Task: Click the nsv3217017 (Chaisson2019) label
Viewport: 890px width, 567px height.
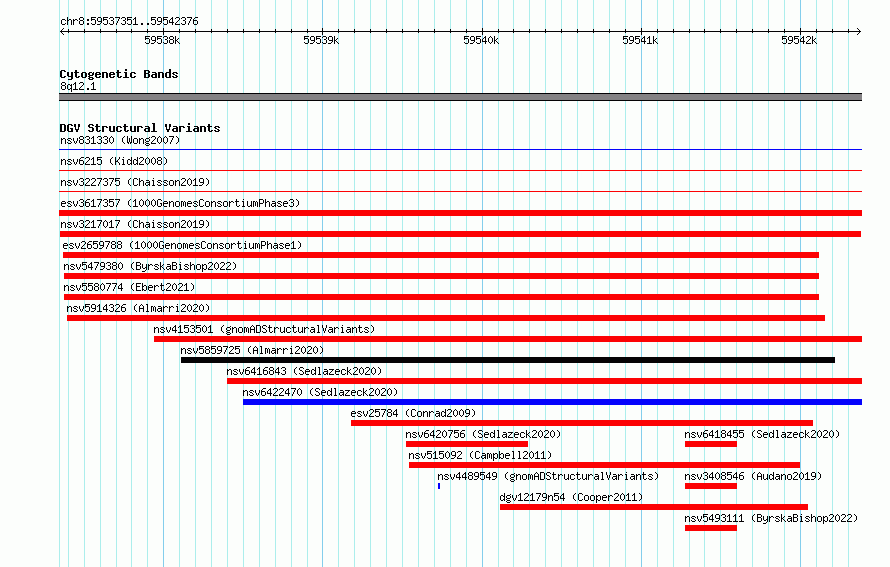Action: pos(135,224)
